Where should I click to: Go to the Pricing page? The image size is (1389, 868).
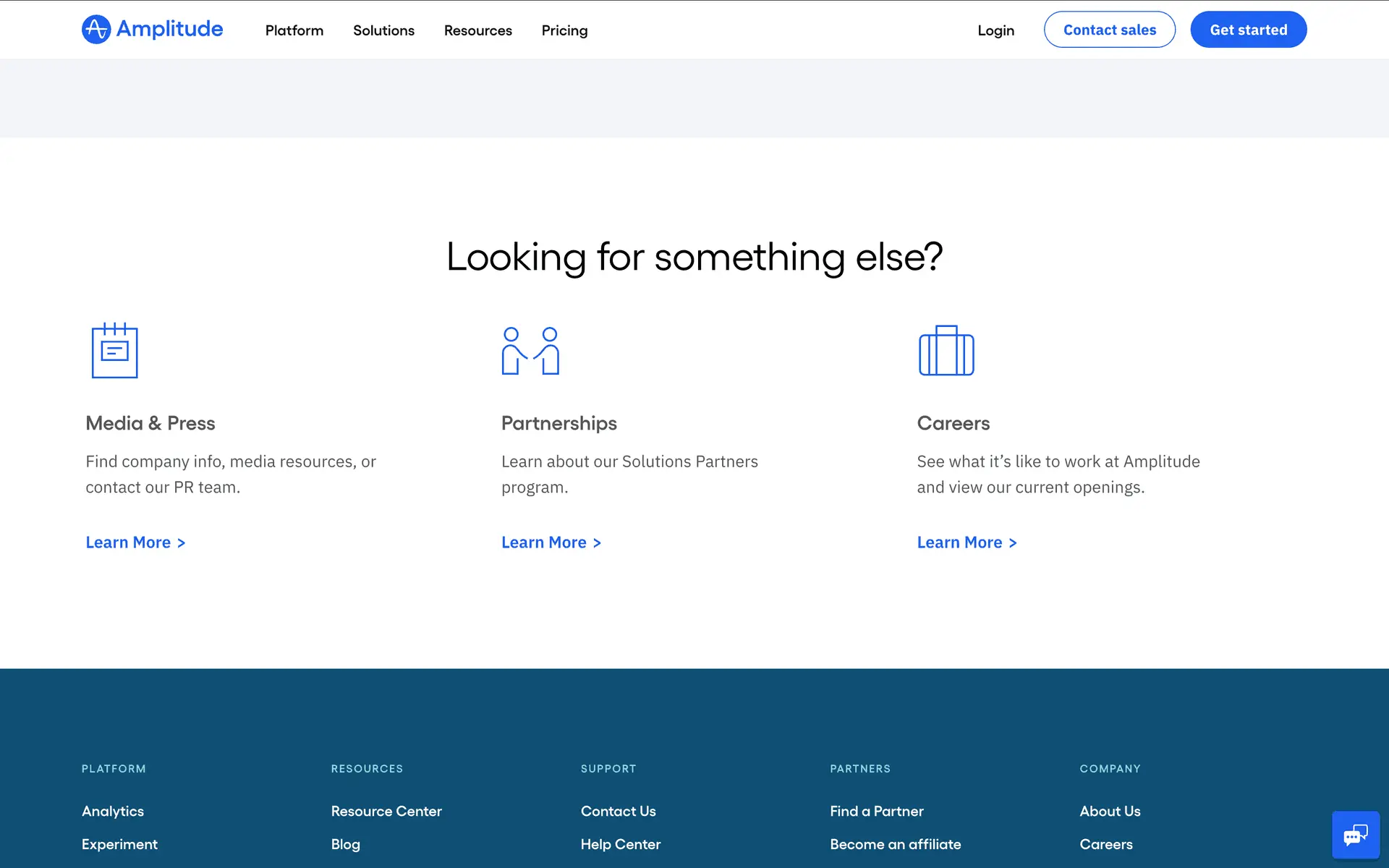pos(564,30)
